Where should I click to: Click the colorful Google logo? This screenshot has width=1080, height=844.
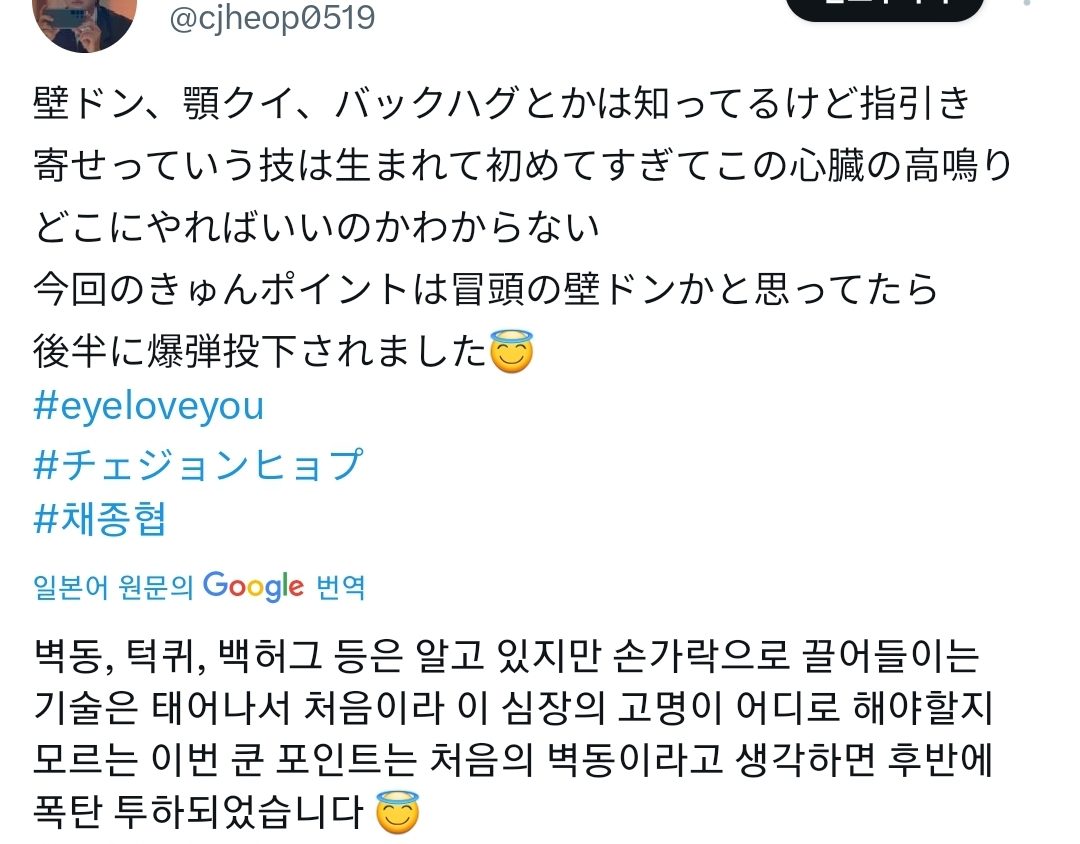(x=253, y=586)
